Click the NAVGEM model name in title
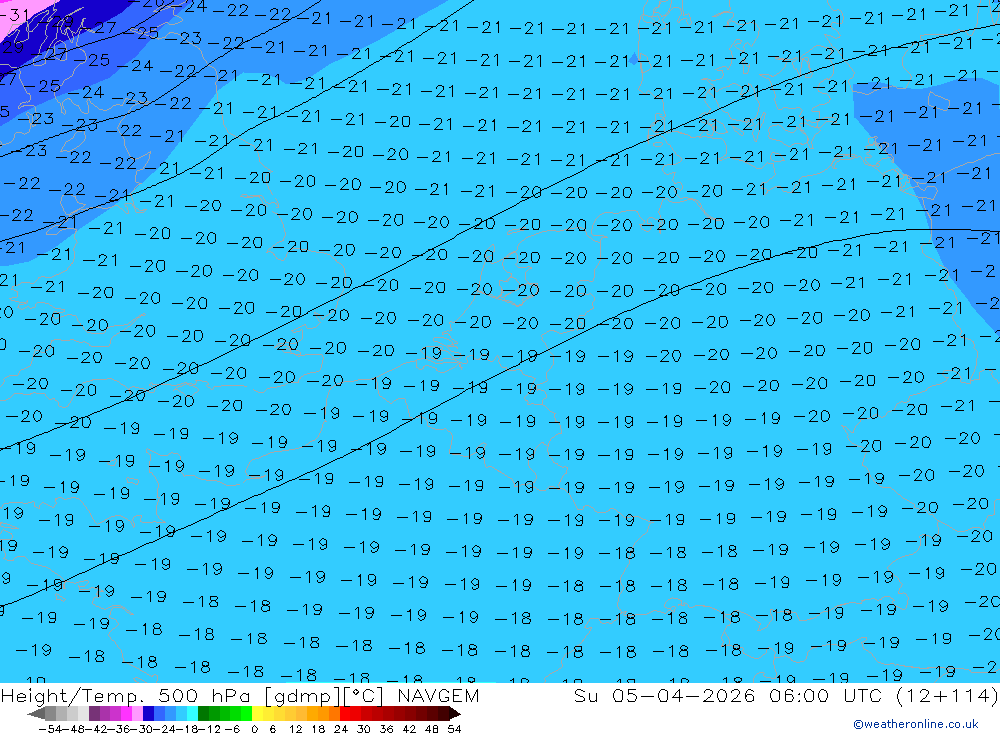 438,696
